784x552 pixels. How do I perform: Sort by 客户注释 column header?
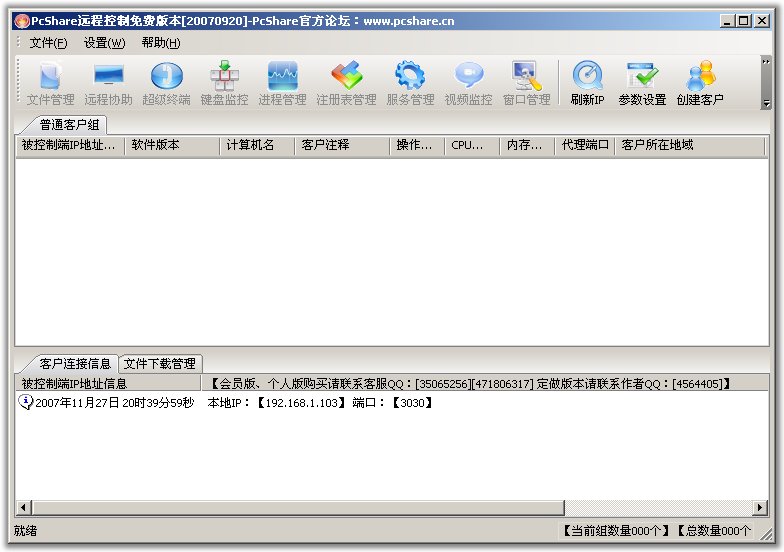342,146
